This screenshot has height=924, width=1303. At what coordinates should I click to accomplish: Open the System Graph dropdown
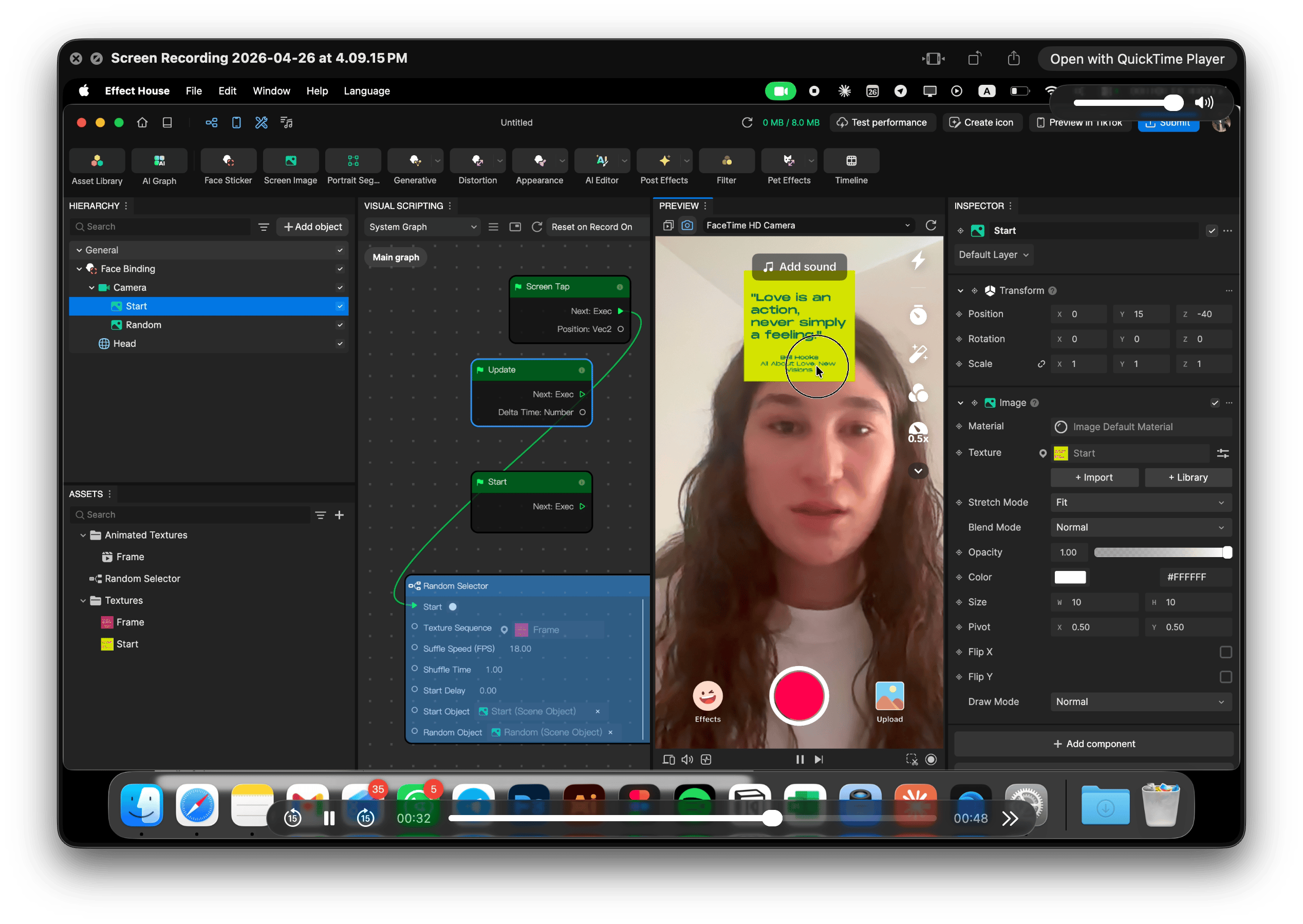422,227
